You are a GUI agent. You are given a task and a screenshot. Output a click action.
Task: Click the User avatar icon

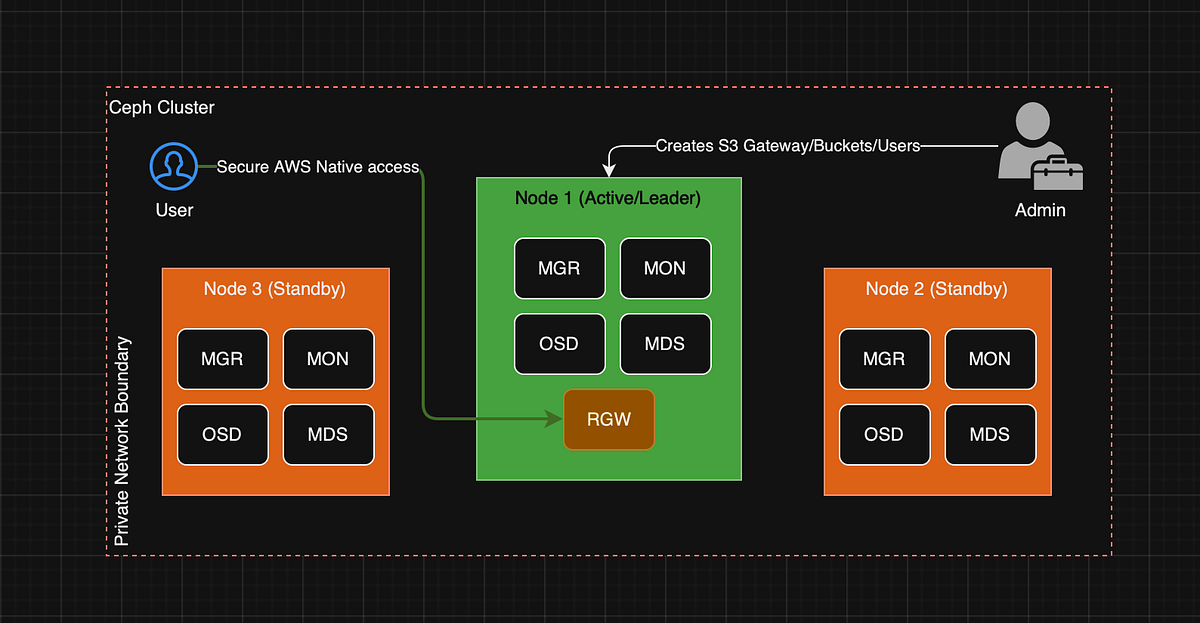click(172, 166)
